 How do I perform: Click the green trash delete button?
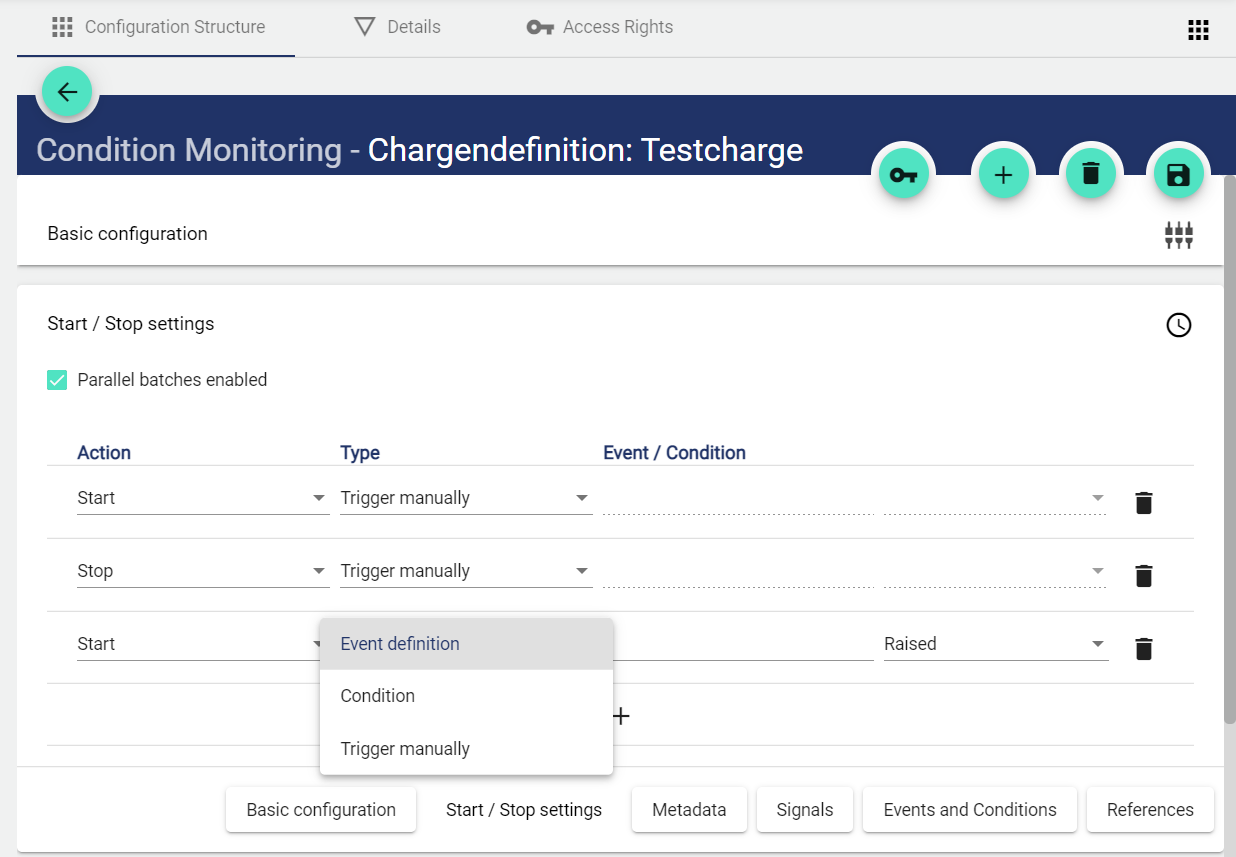[x=1090, y=175]
